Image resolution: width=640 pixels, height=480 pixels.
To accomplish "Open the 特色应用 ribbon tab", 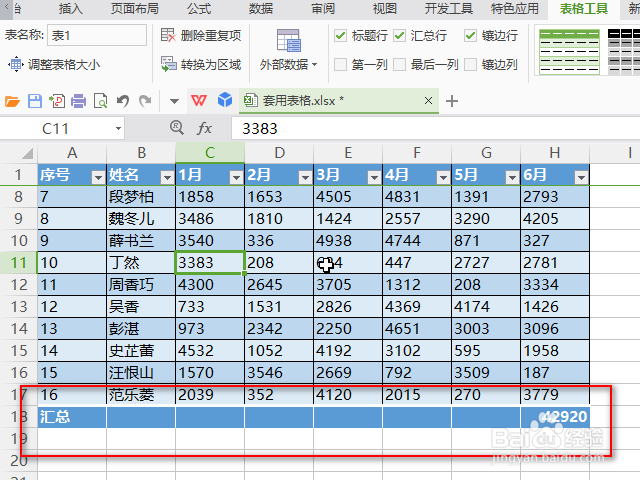I will click(x=515, y=8).
